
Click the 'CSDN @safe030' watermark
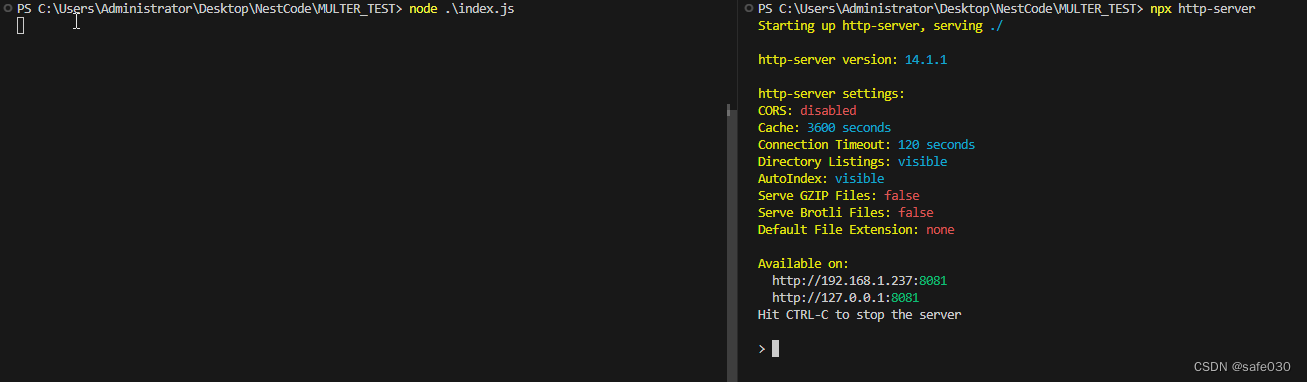(1250, 367)
